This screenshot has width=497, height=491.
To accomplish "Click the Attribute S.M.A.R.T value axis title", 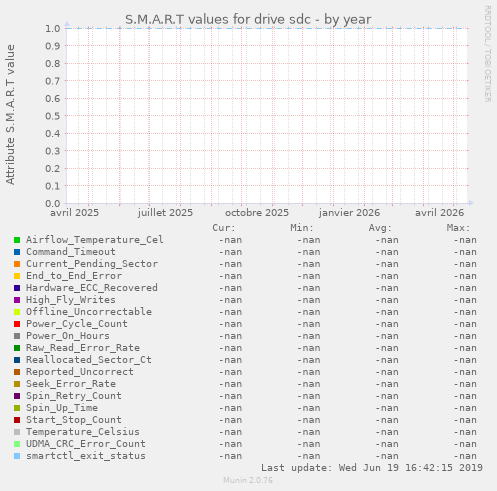I will point(10,115).
